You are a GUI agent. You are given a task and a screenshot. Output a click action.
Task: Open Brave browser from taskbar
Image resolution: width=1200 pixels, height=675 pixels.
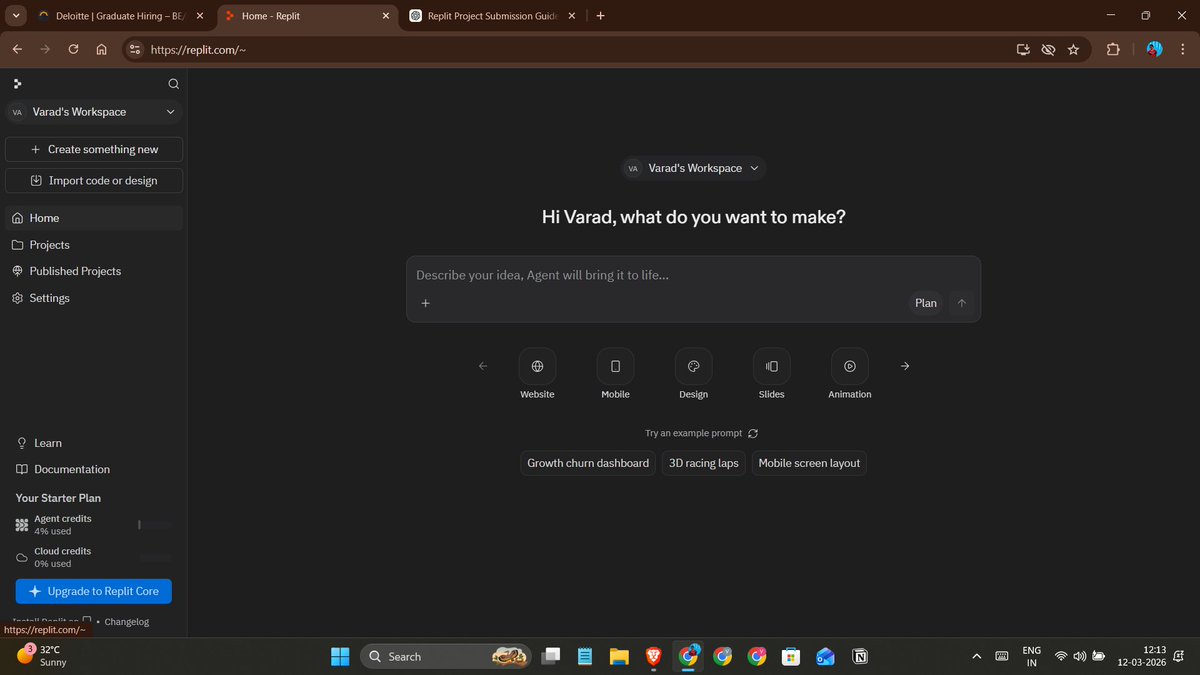(x=653, y=656)
